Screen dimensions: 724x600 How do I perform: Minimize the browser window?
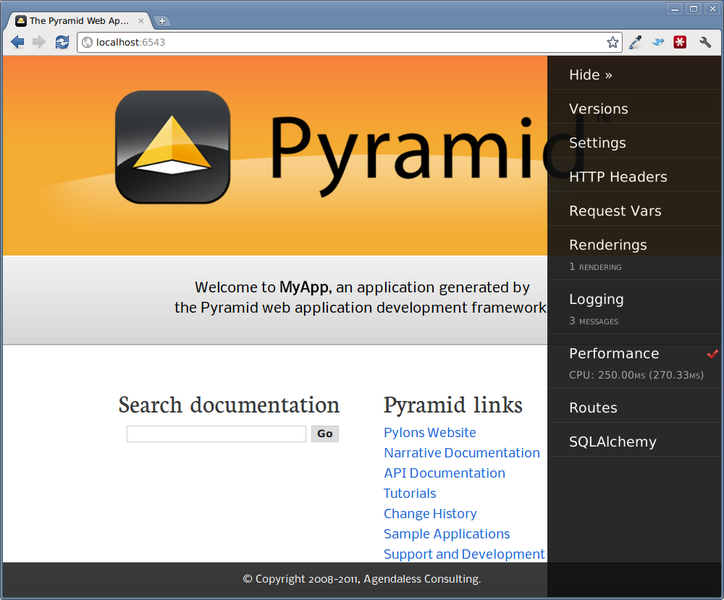[x=675, y=9]
